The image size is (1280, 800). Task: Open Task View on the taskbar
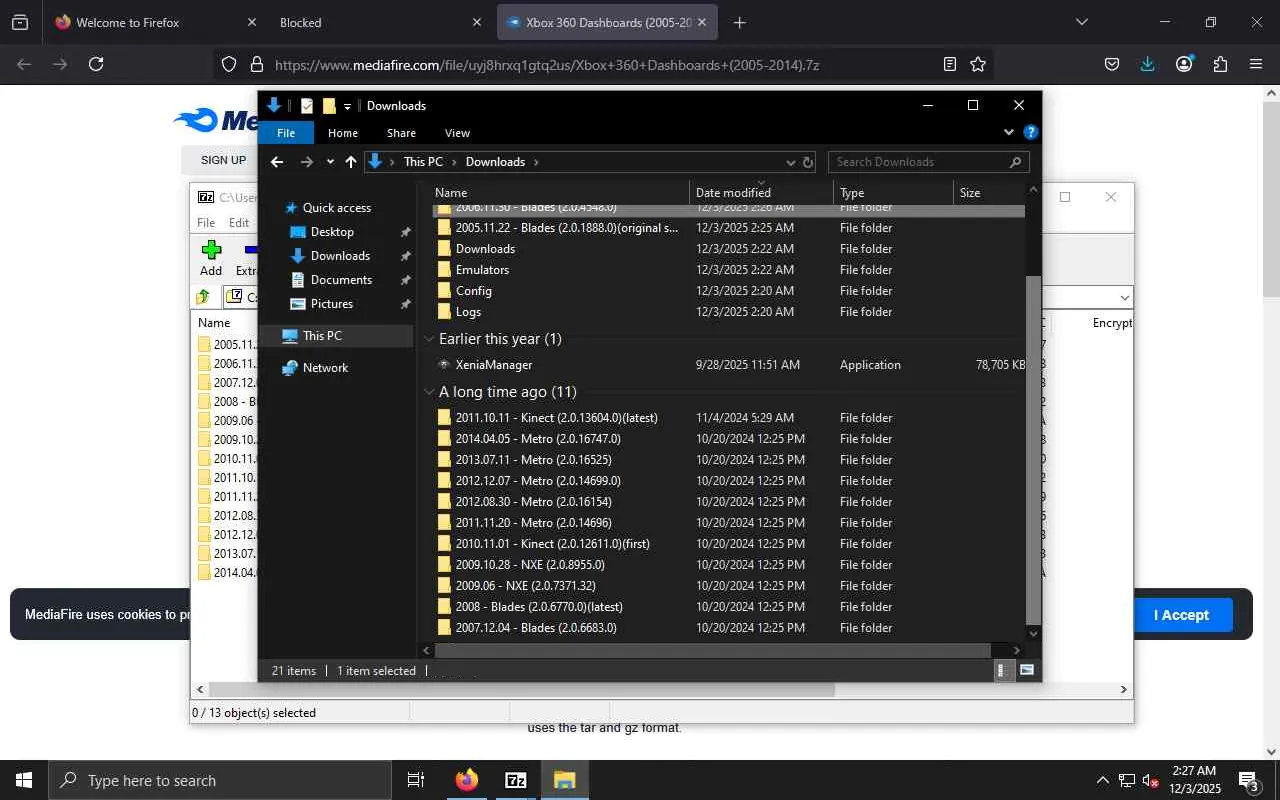tap(416, 780)
